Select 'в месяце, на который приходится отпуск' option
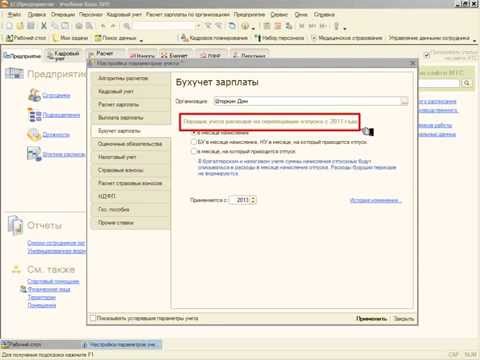 [x=194, y=151]
